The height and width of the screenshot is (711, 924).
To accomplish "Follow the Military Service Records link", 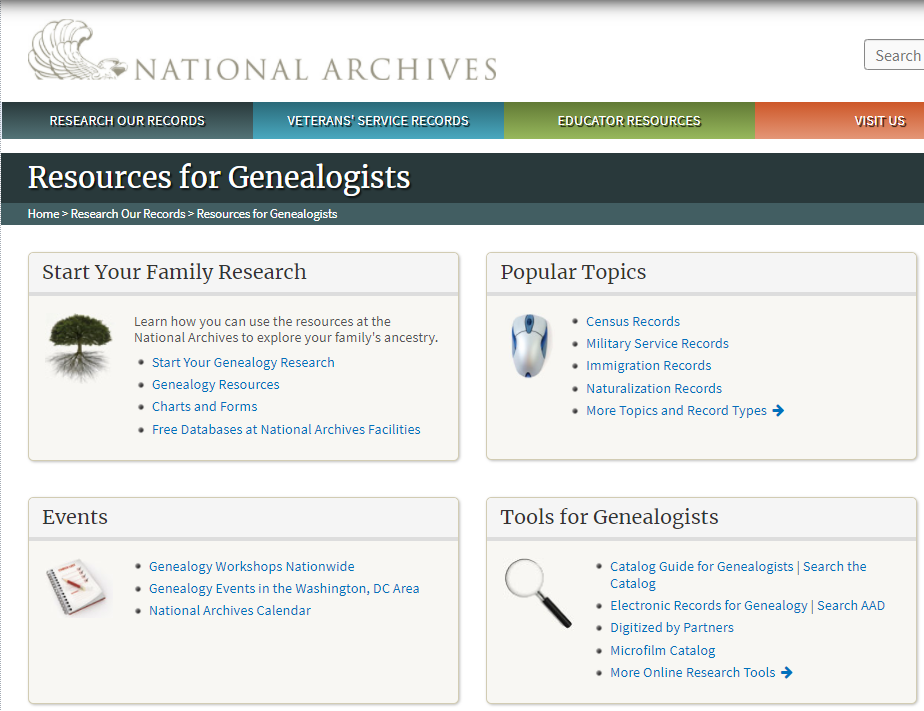I will click(x=657, y=344).
